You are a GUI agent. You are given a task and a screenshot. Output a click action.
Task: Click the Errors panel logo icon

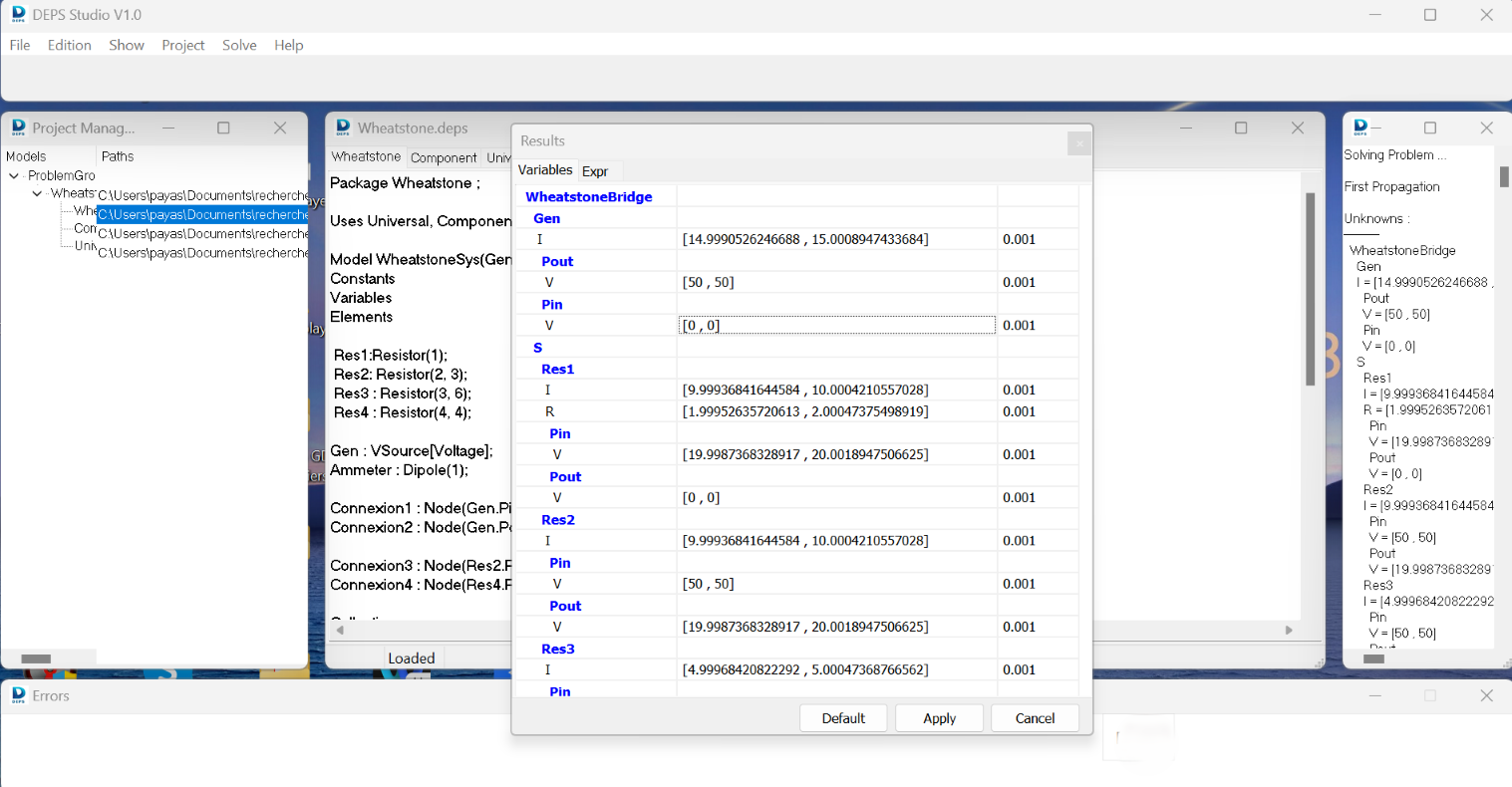pyautogui.click(x=18, y=695)
